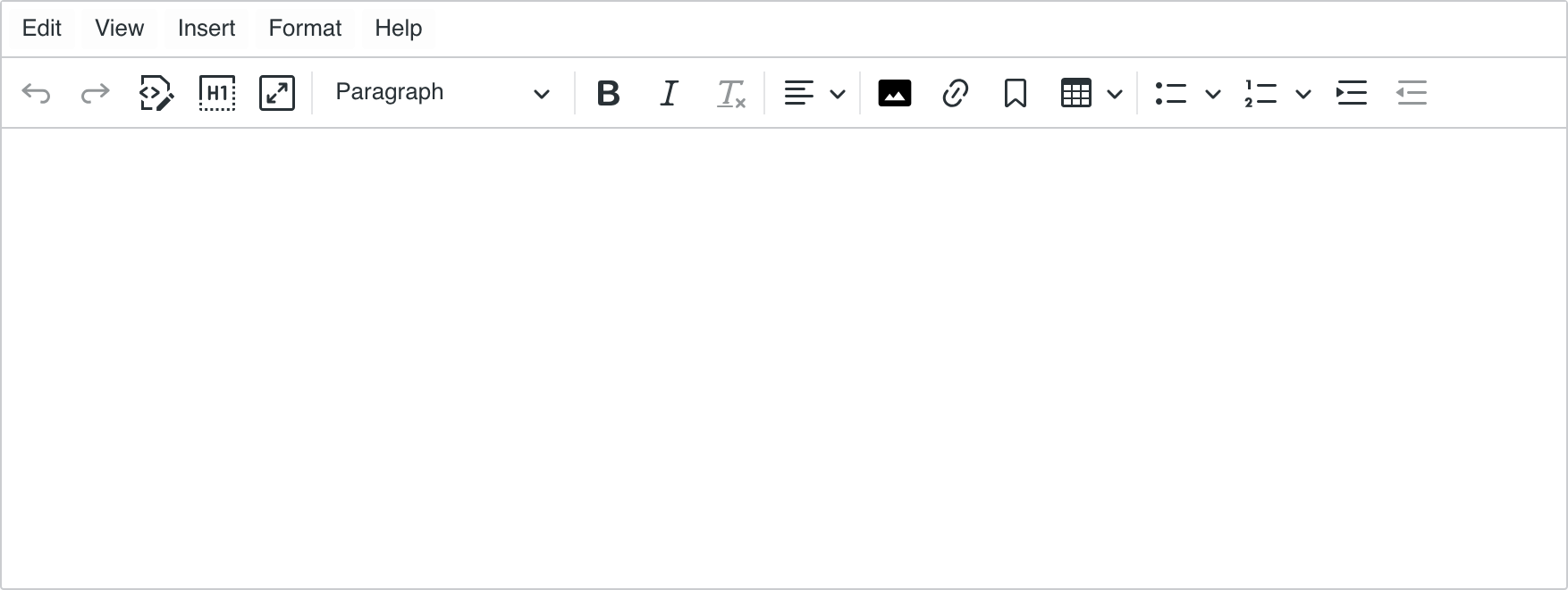
Task: Toggle bold formatting
Action: coord(608,92)
